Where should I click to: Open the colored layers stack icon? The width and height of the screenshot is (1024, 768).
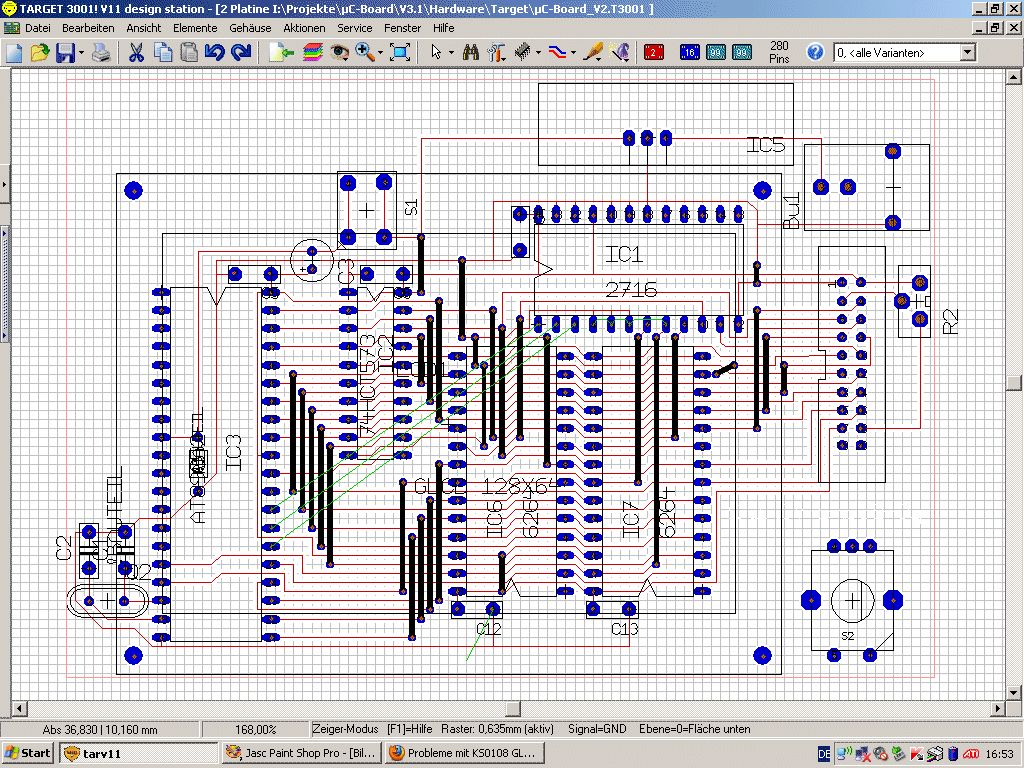313,52
